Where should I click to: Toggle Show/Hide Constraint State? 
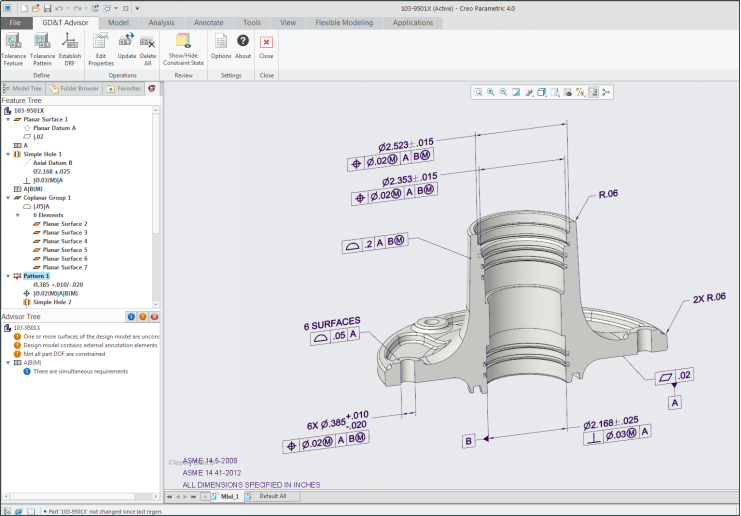[183, 49]
